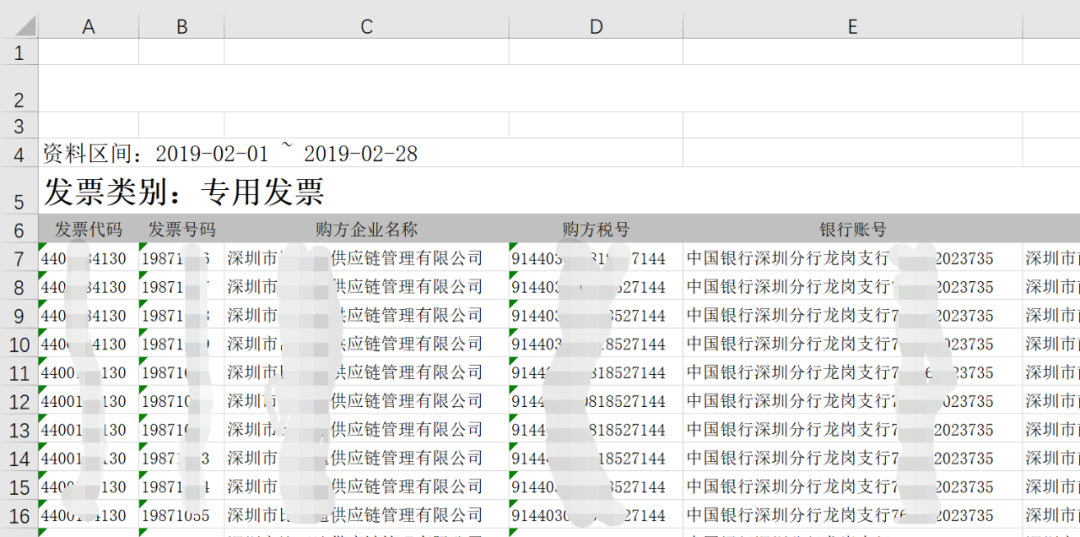Select row 4 header
The width and height of the screenshot is (1080, 537).
coord(19,153)
